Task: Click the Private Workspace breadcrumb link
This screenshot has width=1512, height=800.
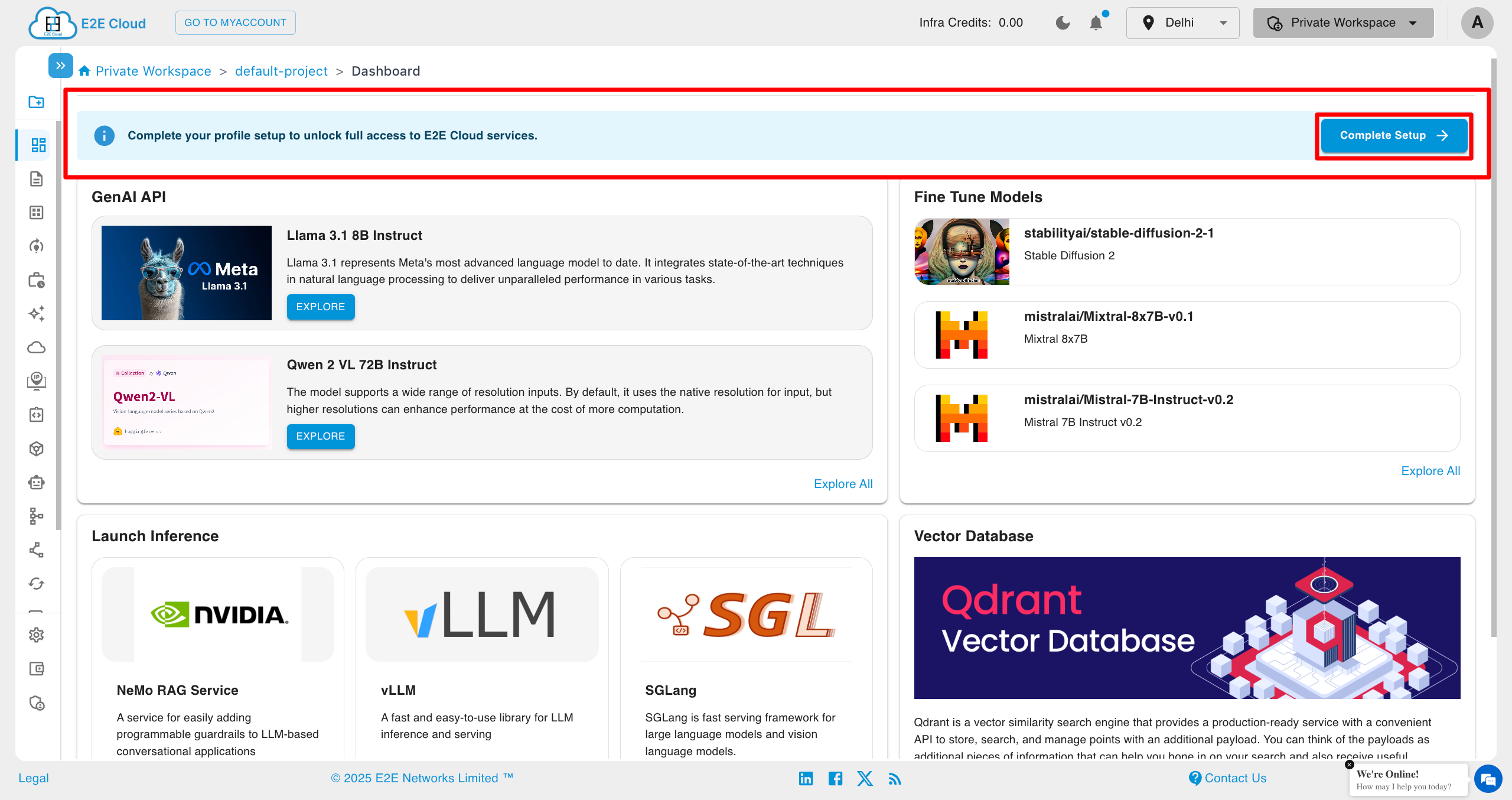Action: (154, 71)
